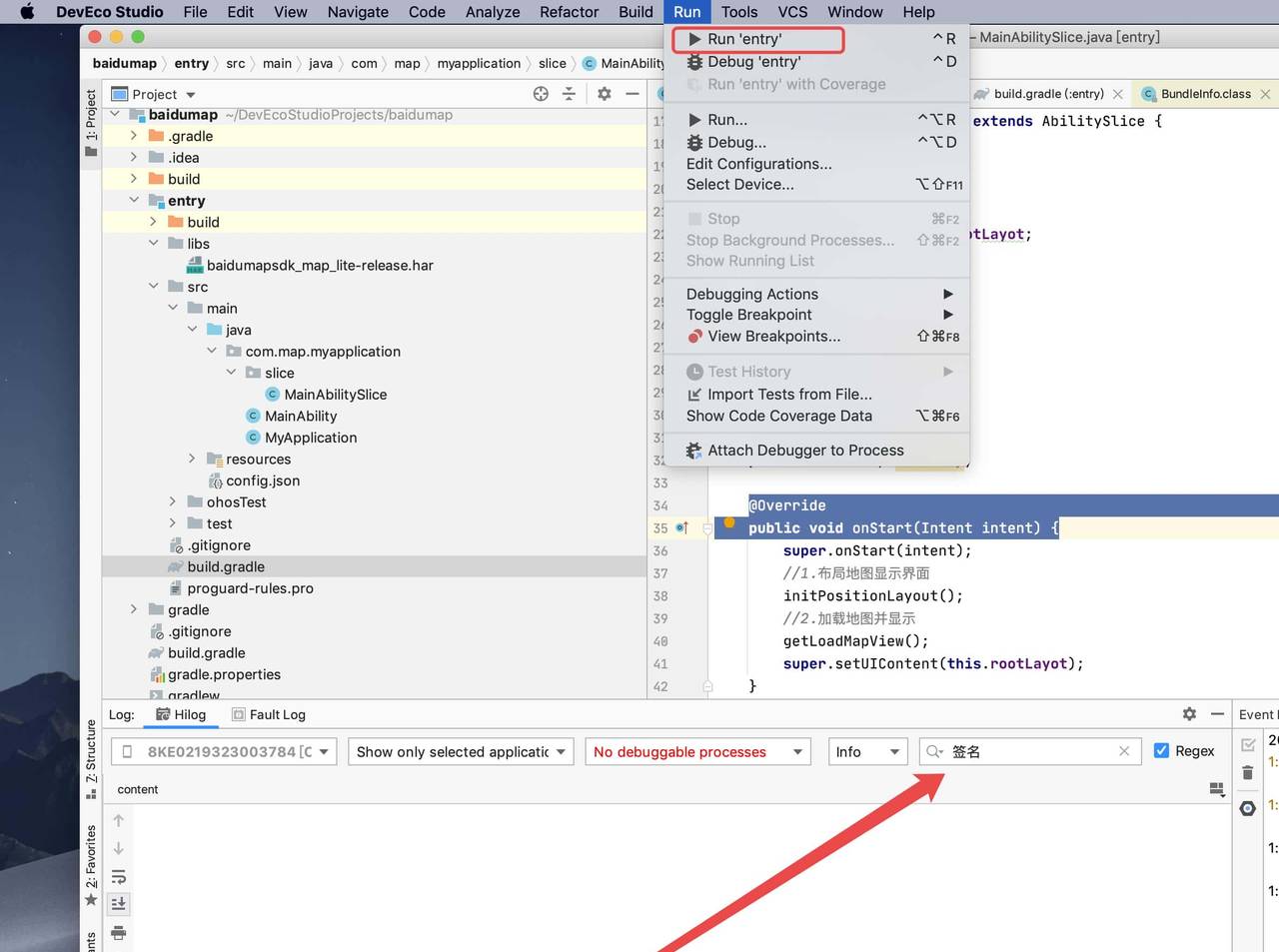The image size is (1279, 952).
Task: Open the BundleInfo.class editor tab
Action: click(1205, 94)
